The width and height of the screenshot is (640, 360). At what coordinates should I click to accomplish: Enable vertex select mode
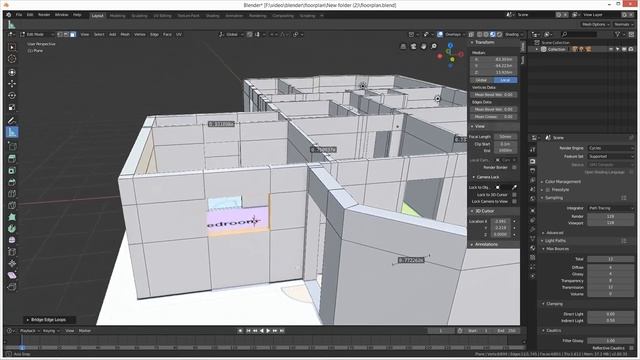pos(60,35)
